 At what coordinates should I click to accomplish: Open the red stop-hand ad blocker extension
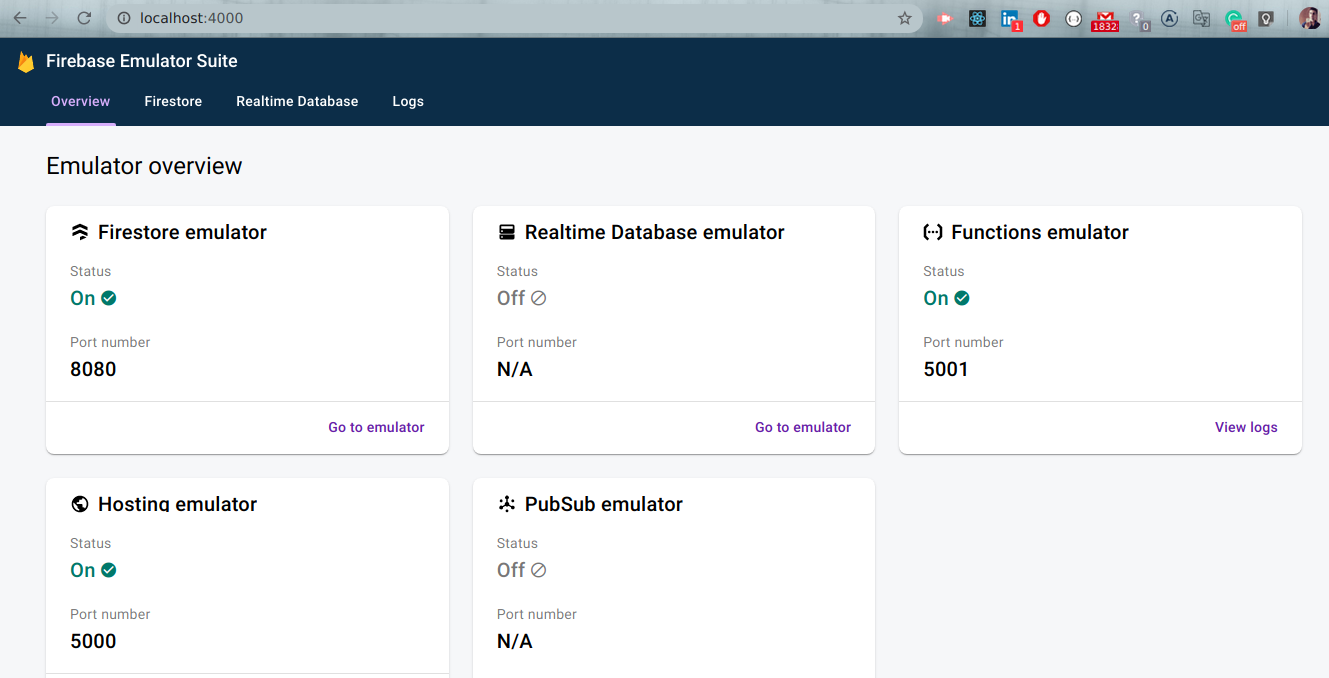tap(1041, 18)
